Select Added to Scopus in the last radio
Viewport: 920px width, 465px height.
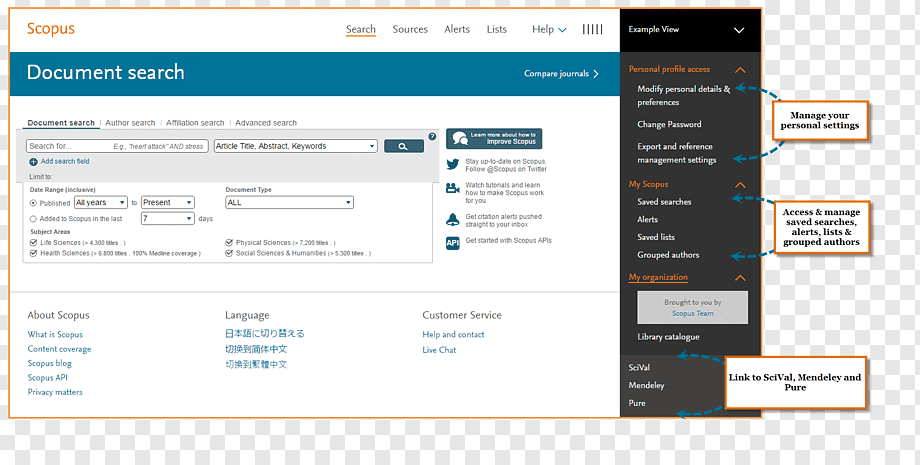33,219
